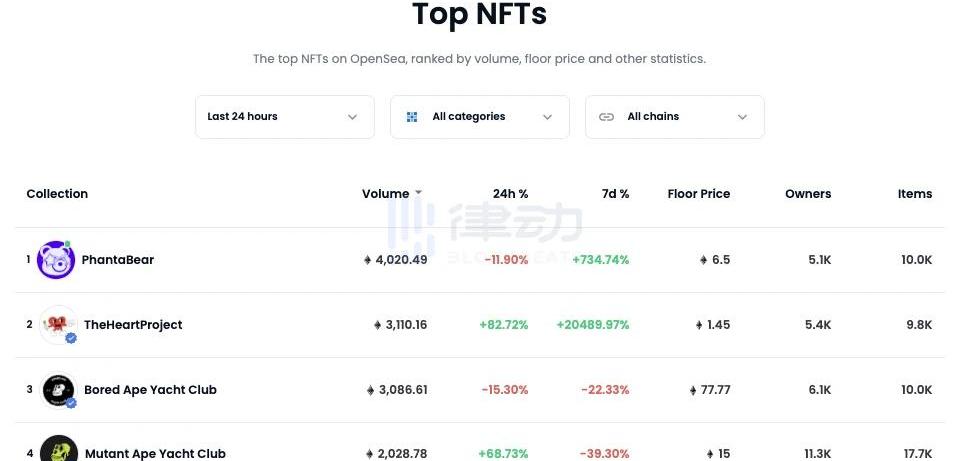This screenshot has width=970, height=461.
Task: Click the Bored Ape Yacht Club avatar
Action: pos(58,390)
